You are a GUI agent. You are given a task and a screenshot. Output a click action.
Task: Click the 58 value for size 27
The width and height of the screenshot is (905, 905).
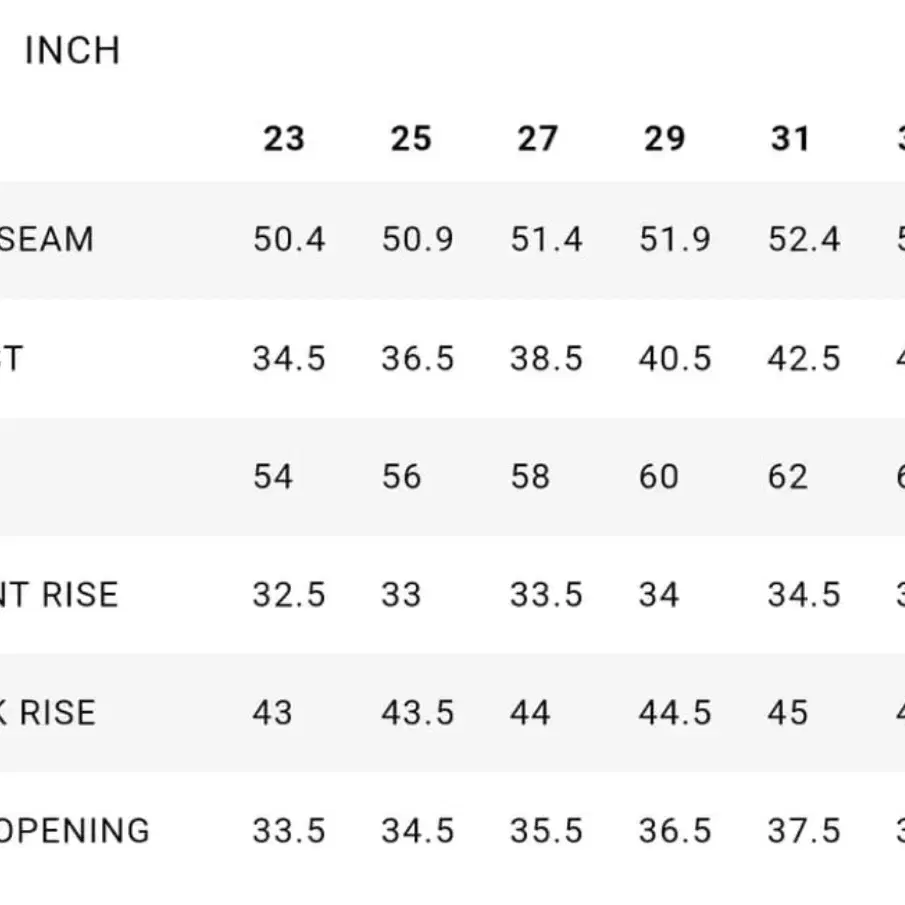[x=530, y=477]
